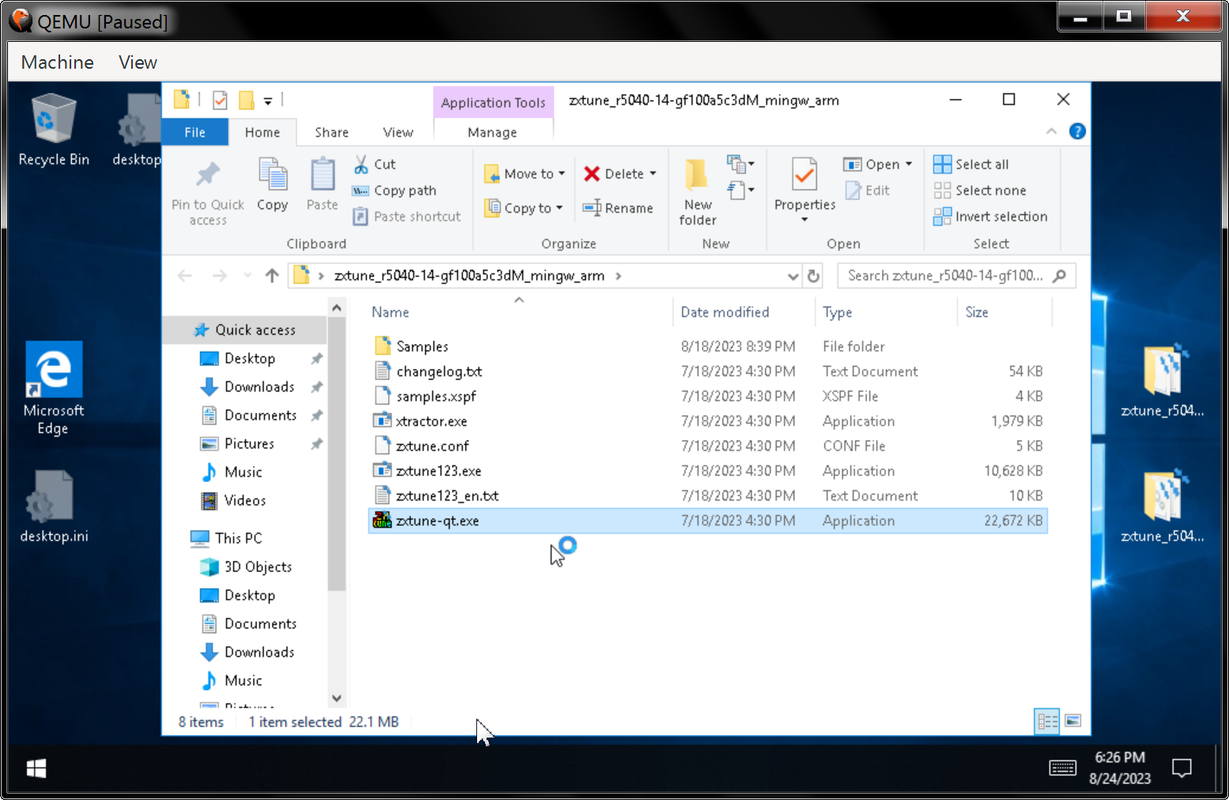This screenshot has width=1229, height=800.
Task: Open the Action Center notifications icon
Action: 1182,768
